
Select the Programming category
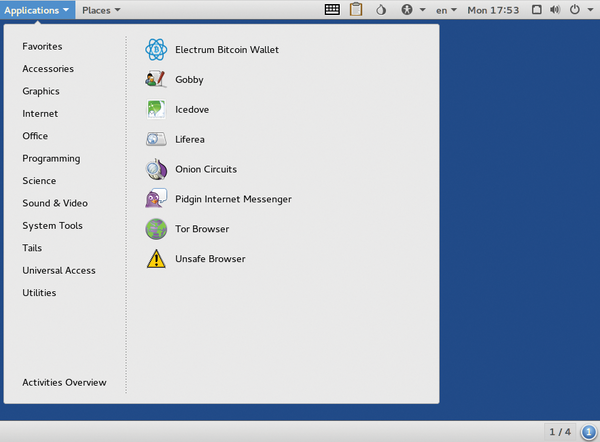click(51, 159)
